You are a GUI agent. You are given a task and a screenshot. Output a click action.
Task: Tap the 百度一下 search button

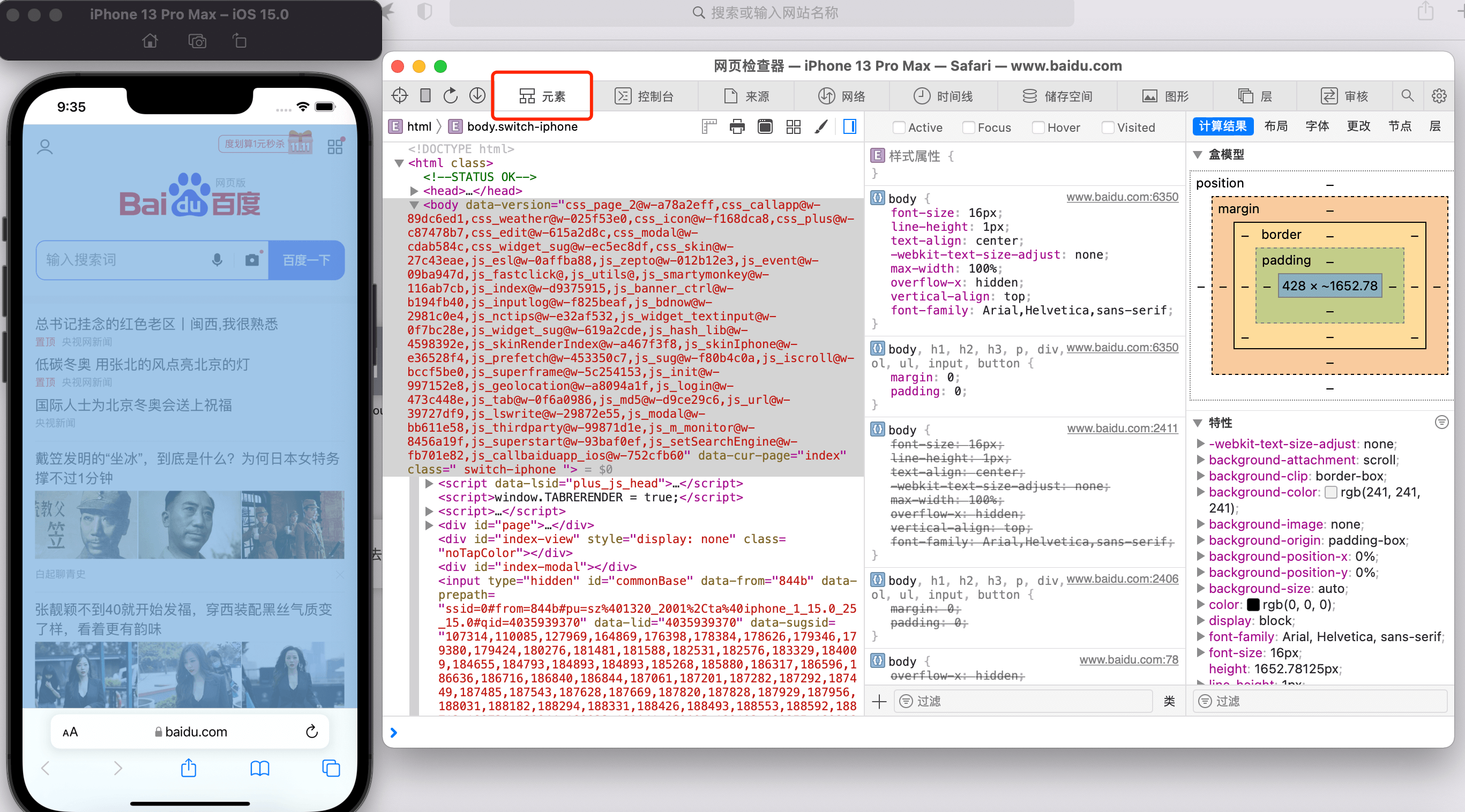coord(307,260)
